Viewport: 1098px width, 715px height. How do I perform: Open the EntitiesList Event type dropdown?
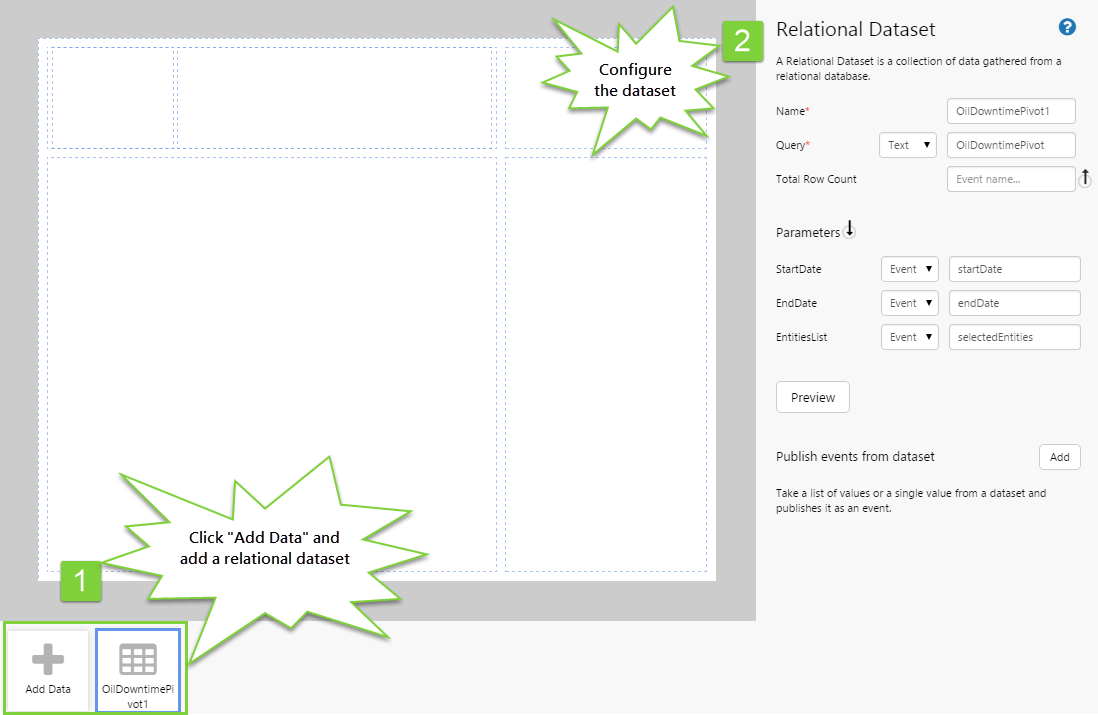(x=909, y=337)
